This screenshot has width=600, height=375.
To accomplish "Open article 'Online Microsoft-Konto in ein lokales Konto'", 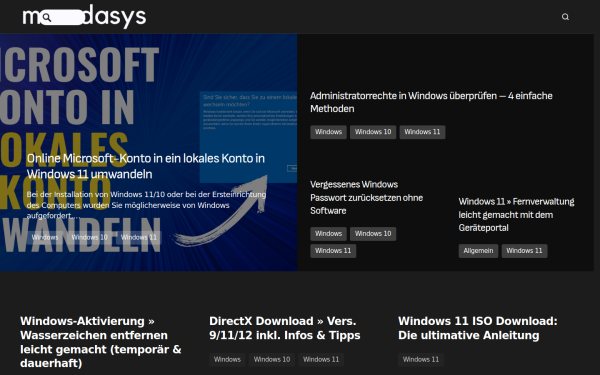I will [x=145, y=166].
